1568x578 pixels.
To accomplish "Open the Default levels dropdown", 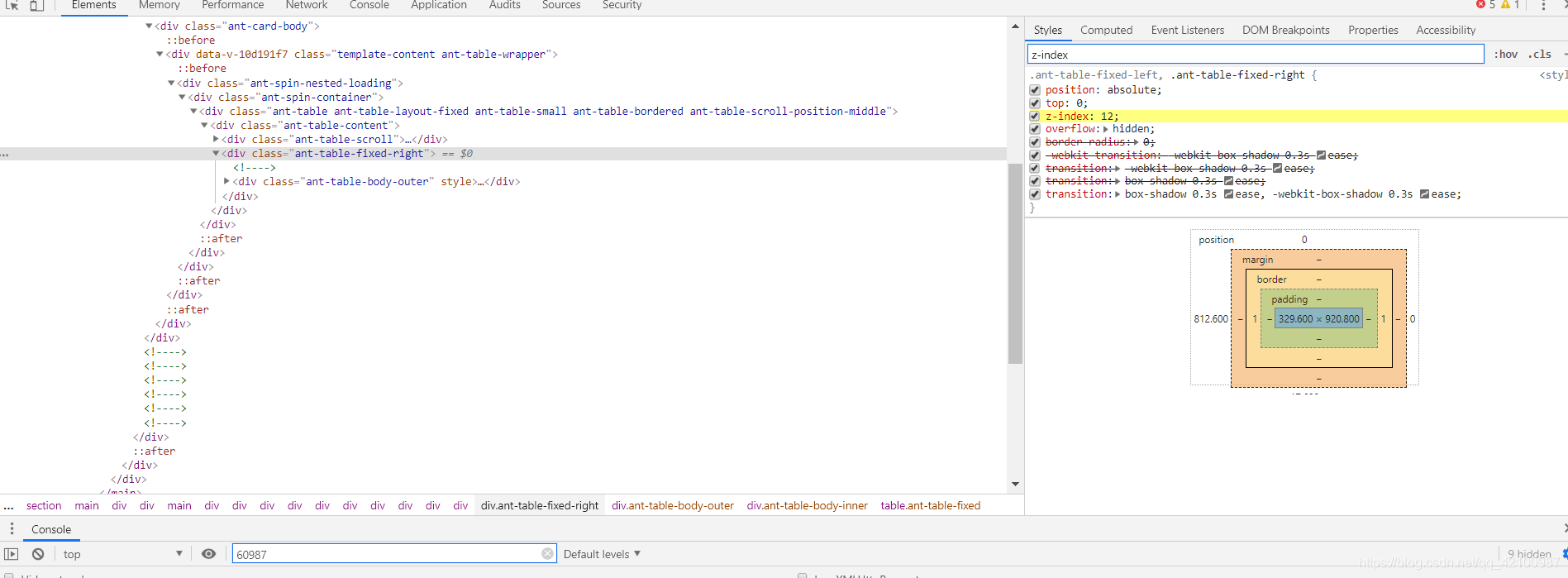I will pos(602,554).
